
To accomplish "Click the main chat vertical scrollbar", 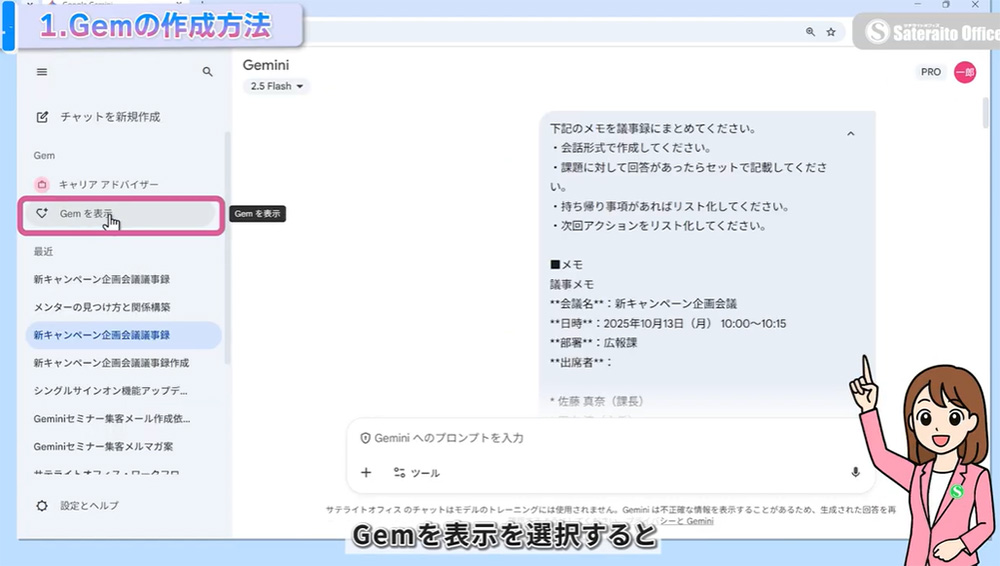I will [x=985, y=114].
